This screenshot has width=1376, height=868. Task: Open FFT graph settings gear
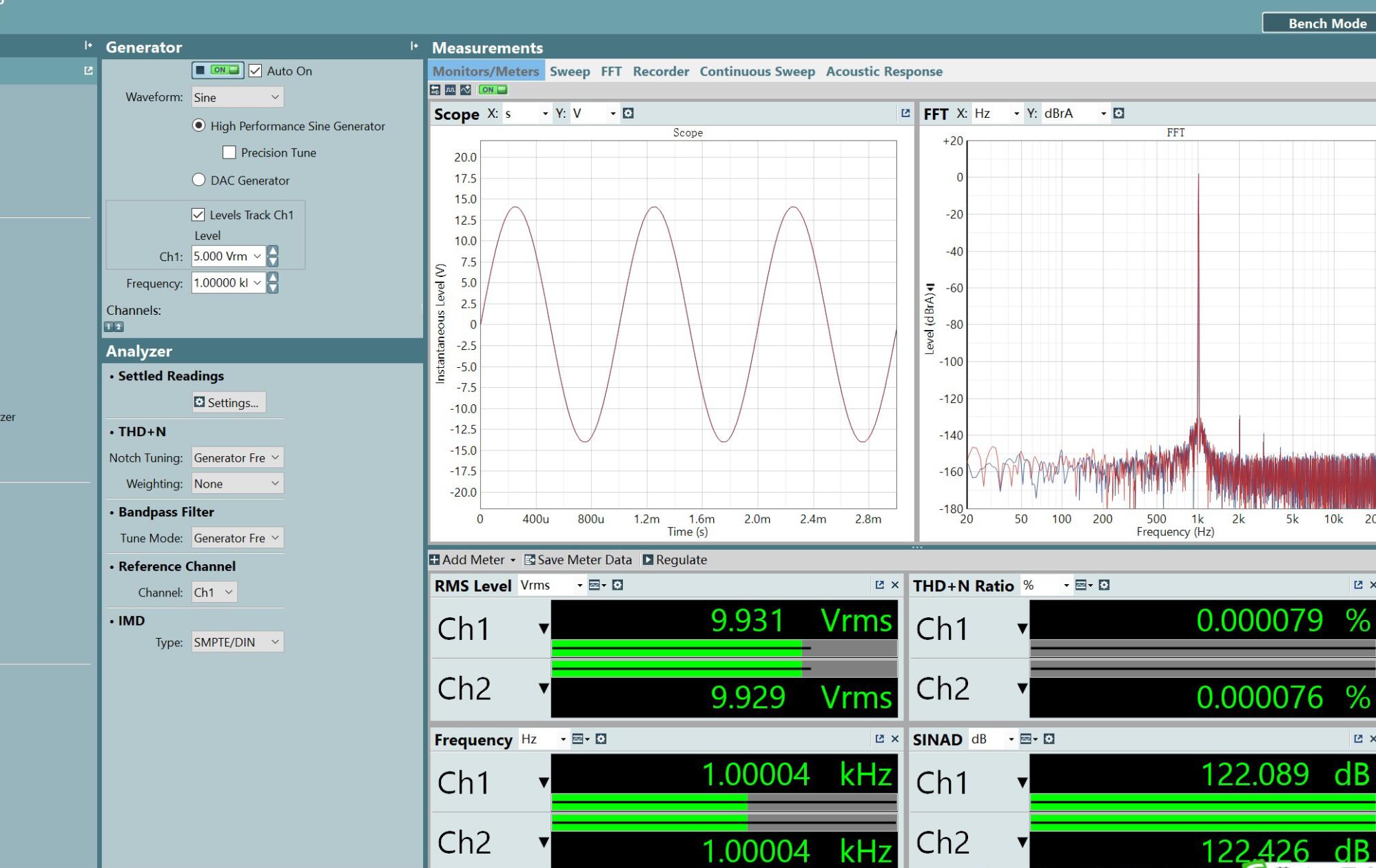1118,113
